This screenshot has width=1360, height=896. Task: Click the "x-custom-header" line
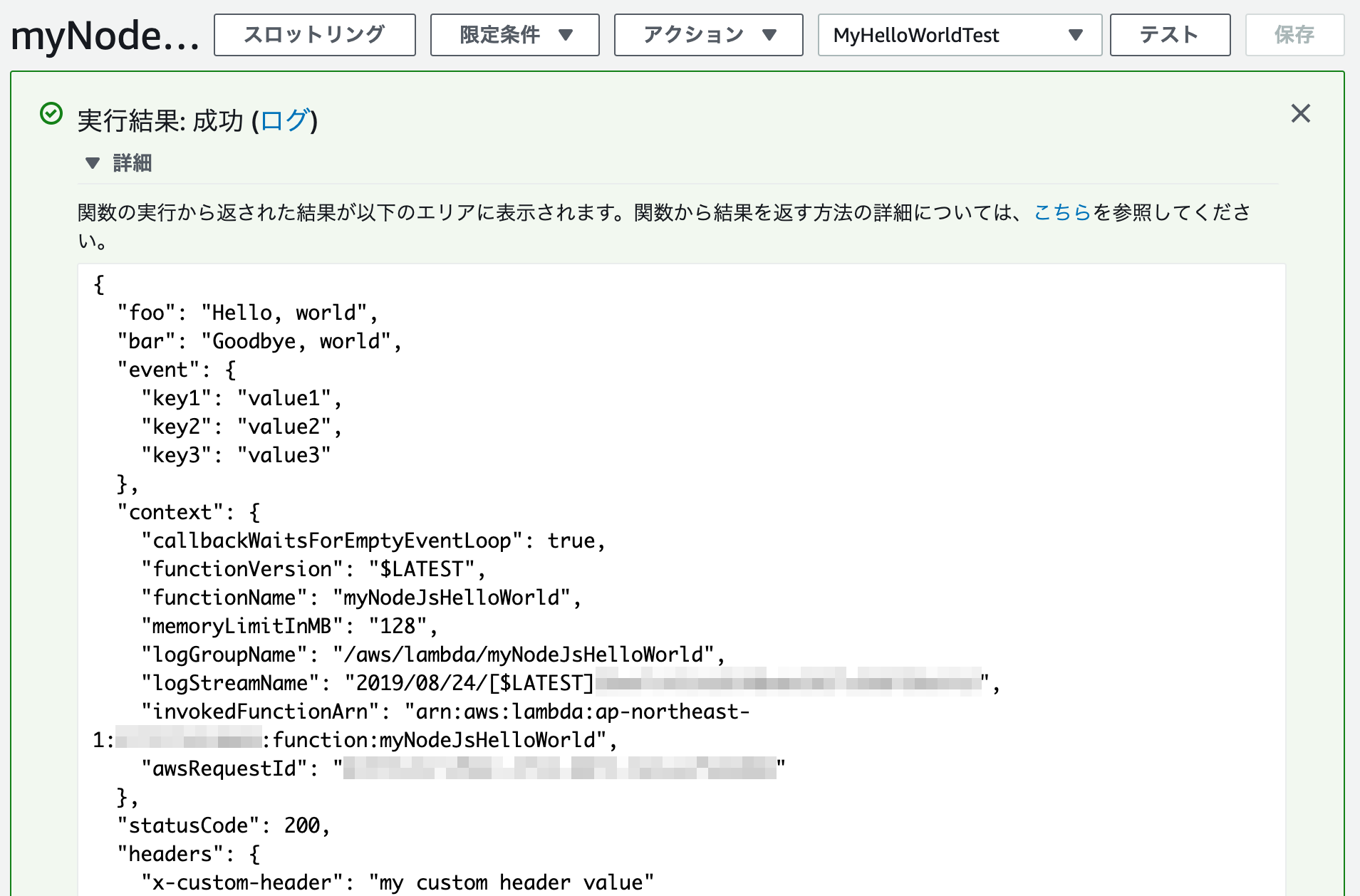398,882
